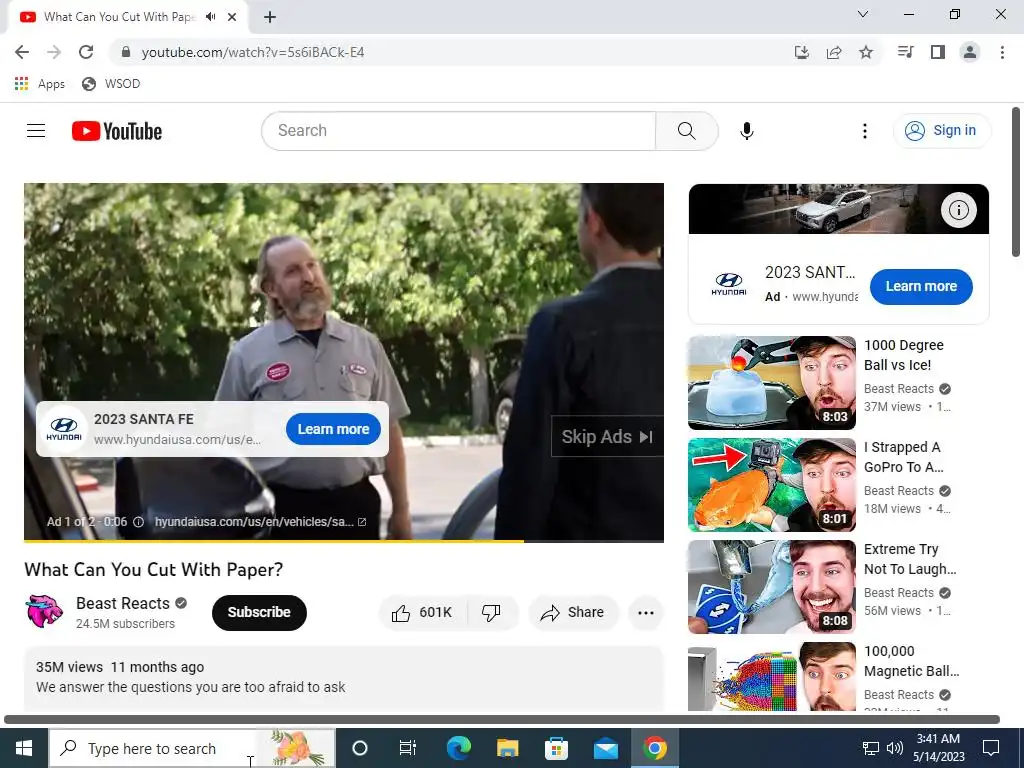Click the video title 'What Can You Cut With Paper?'
Viewport: 1024px width, 768px height.
pyautogui.click(x=153, y=569)
